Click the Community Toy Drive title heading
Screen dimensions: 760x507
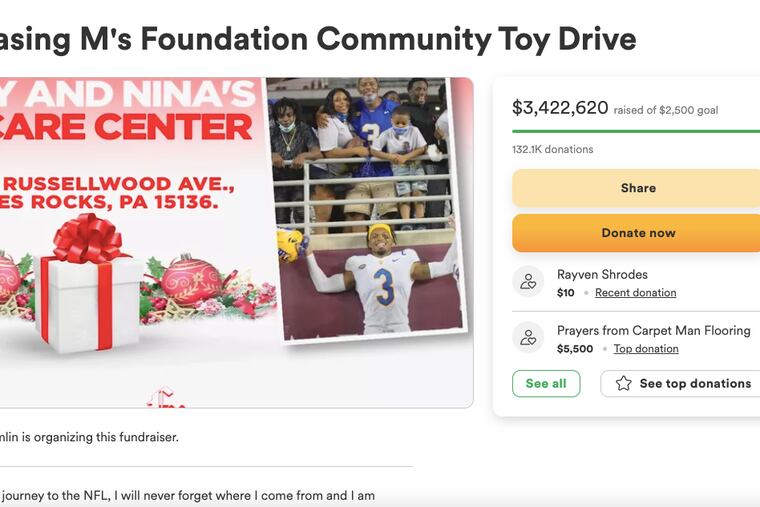[318, 39]
